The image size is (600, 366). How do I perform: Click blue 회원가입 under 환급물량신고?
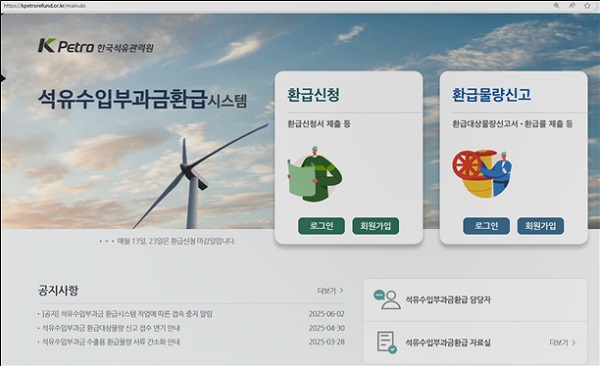540,226
